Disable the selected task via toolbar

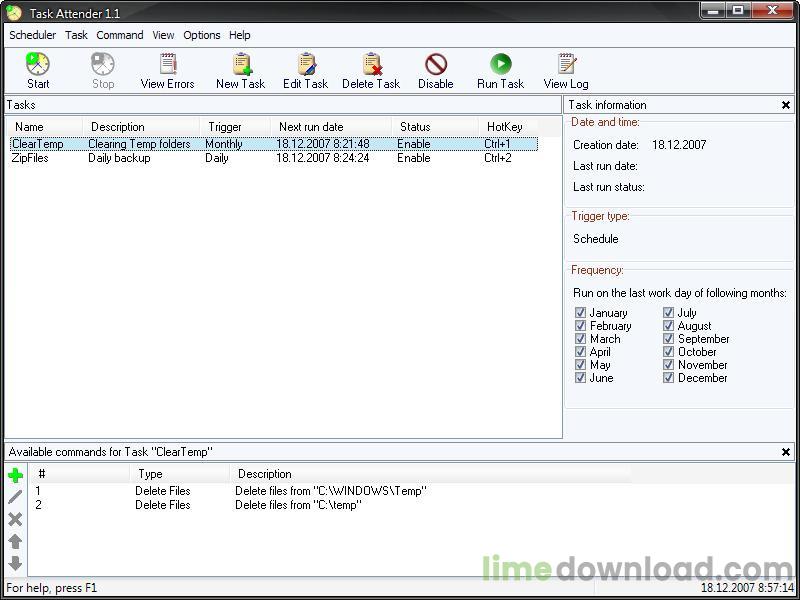coord(435,66)
